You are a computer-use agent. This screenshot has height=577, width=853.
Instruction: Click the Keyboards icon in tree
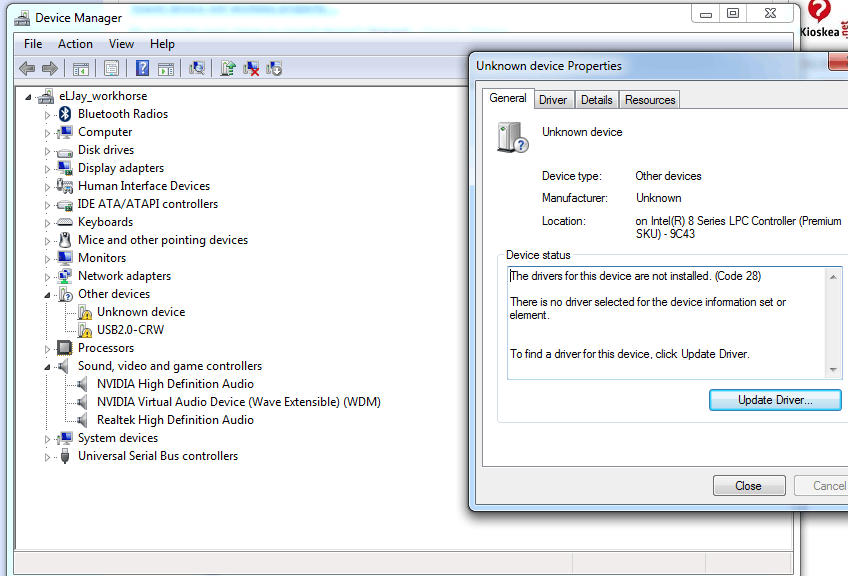click(x=65, y=222)
